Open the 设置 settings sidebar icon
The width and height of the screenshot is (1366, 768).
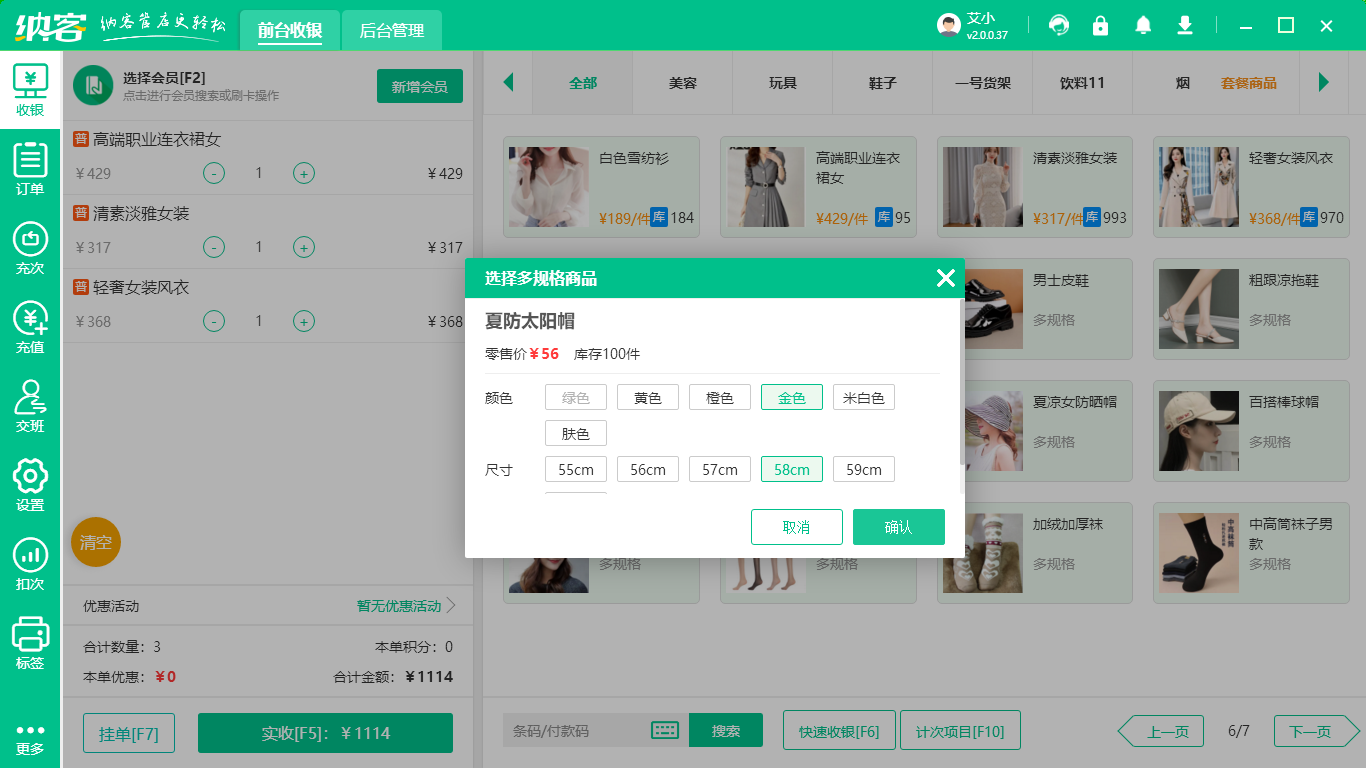[x=30, y=485]
